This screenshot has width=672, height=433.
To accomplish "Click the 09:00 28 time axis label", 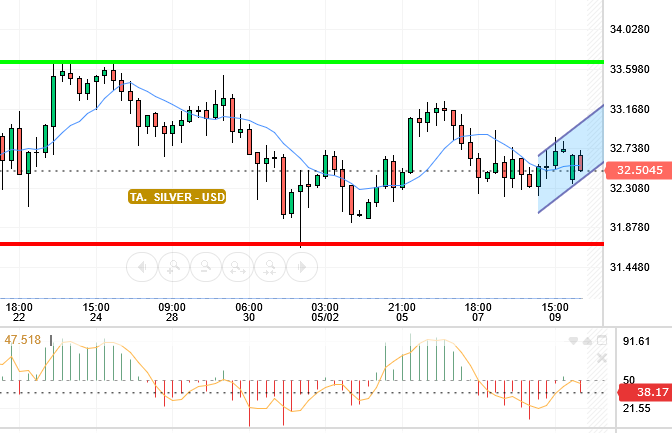I will click(172, 312).
